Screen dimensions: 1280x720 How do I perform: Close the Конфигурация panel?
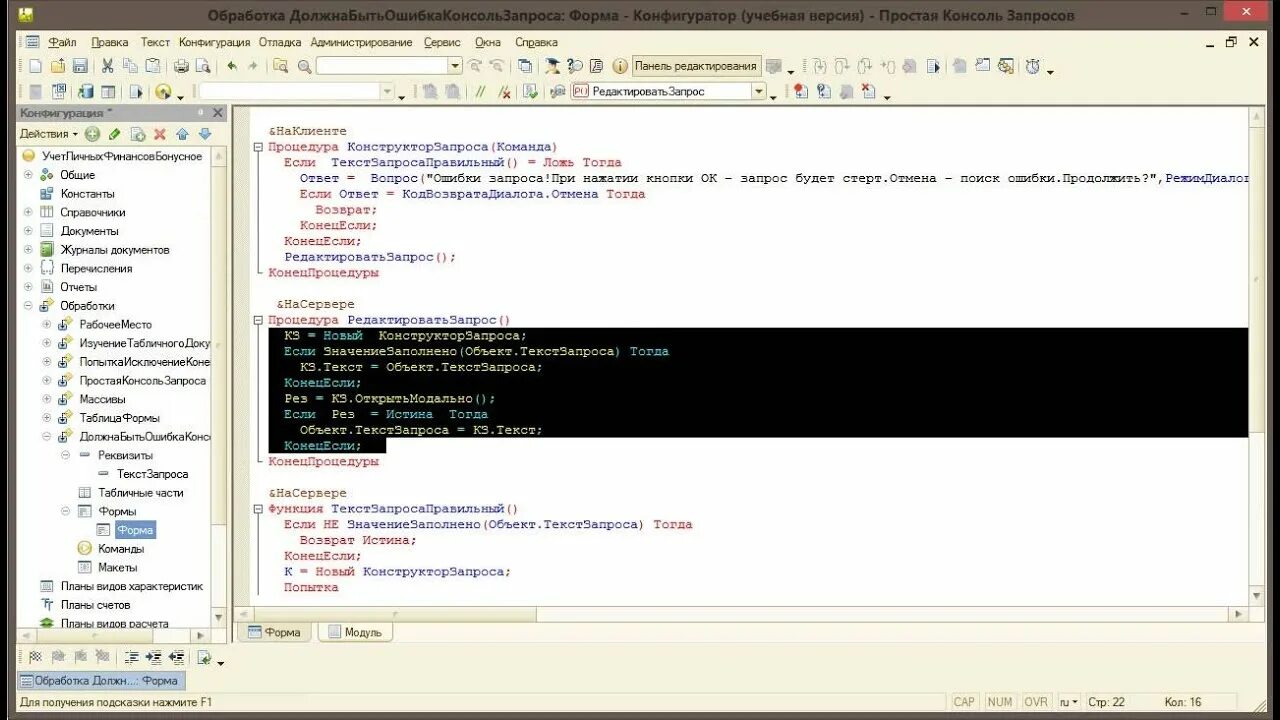tap(218, 114)
